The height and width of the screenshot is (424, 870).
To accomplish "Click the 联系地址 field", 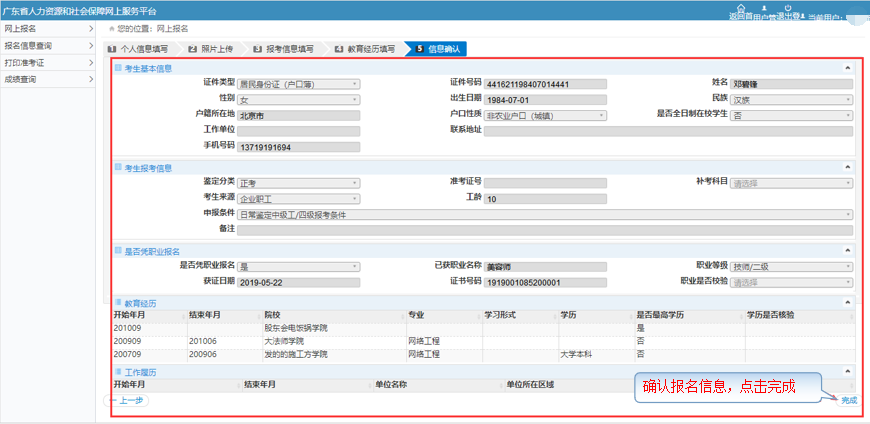I will 668,132.
